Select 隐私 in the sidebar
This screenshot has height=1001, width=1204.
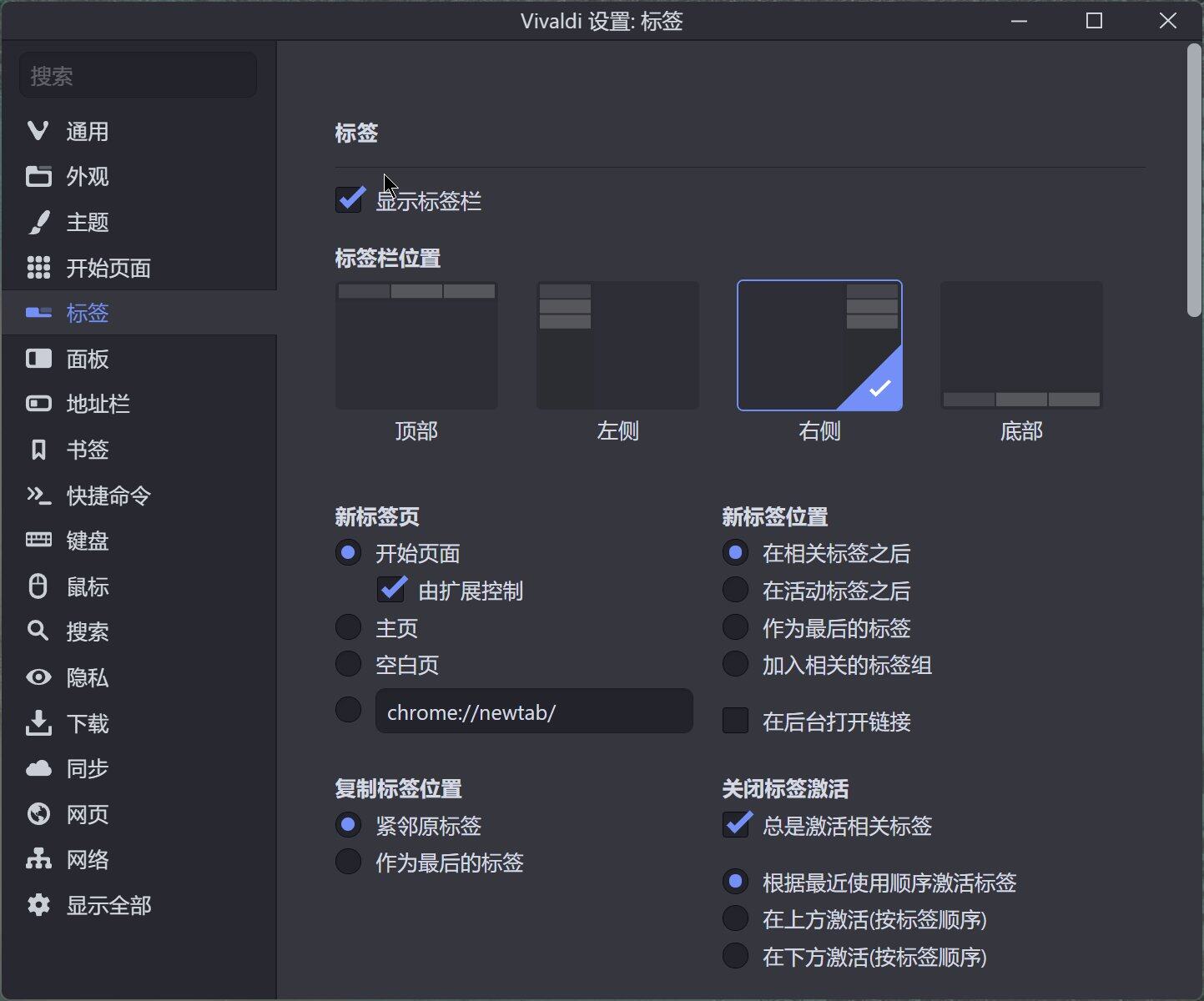[139, 677]
